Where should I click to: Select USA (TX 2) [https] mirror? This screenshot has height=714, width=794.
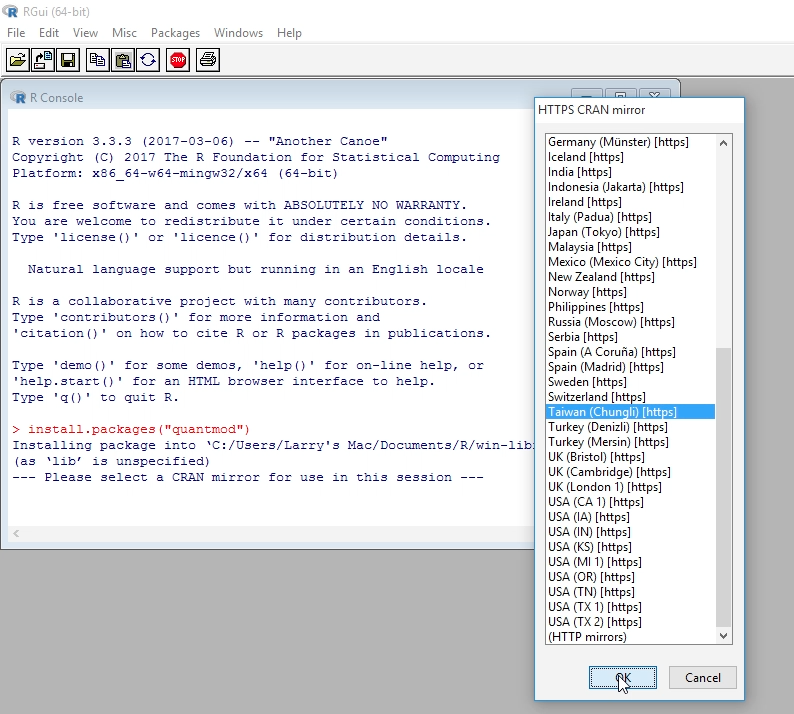[x=630, y=622]
